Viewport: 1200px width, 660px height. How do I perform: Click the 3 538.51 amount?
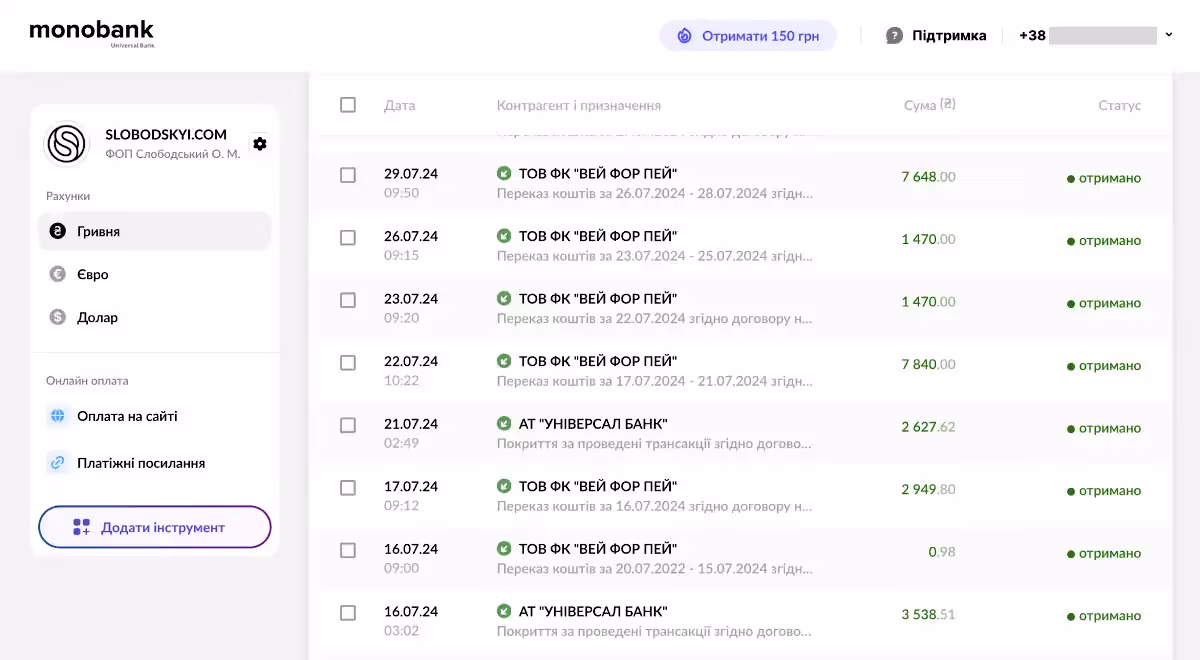(928, 615)
